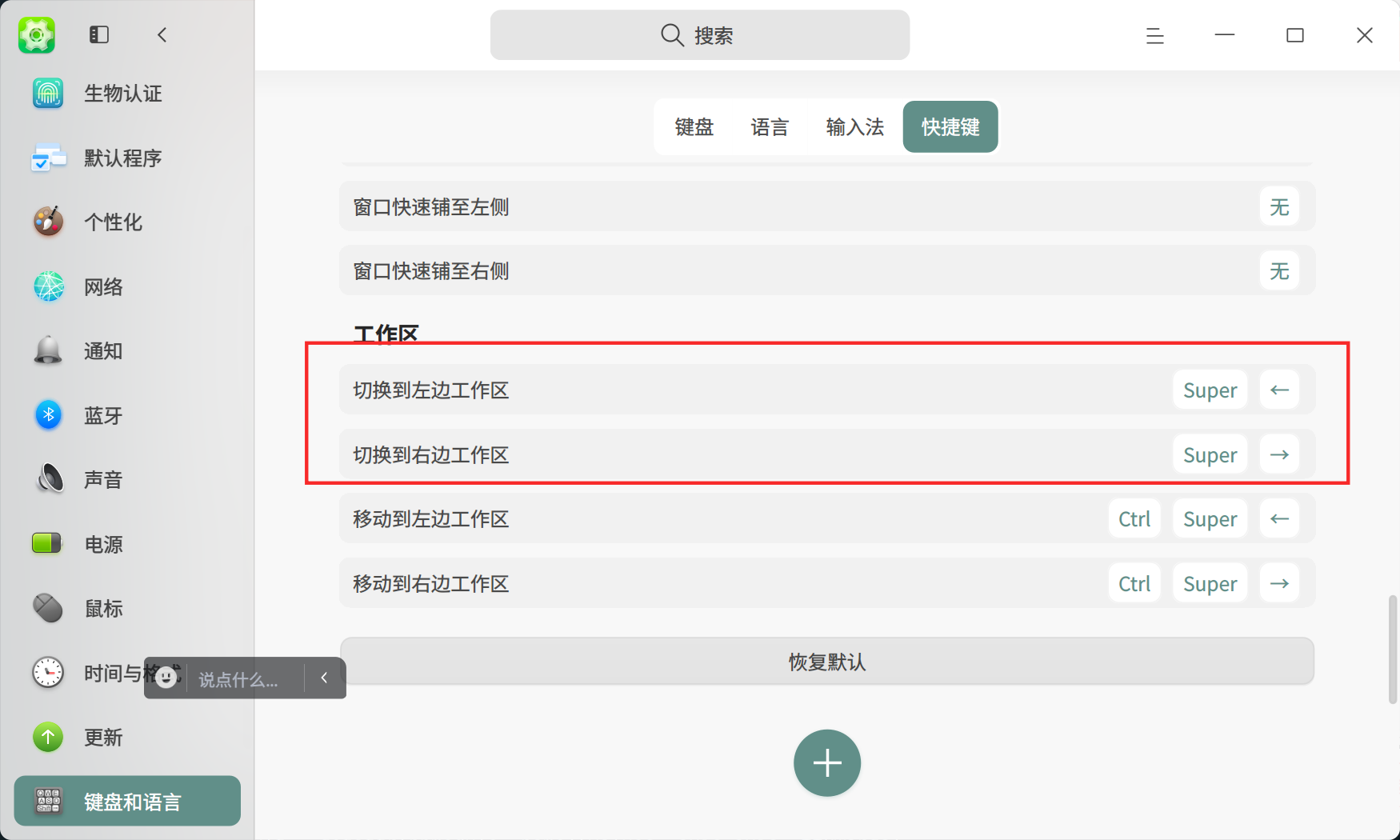1400x840 pixels.
Task: Click the round plus add-shortcut button
Action: pos(827,763)
